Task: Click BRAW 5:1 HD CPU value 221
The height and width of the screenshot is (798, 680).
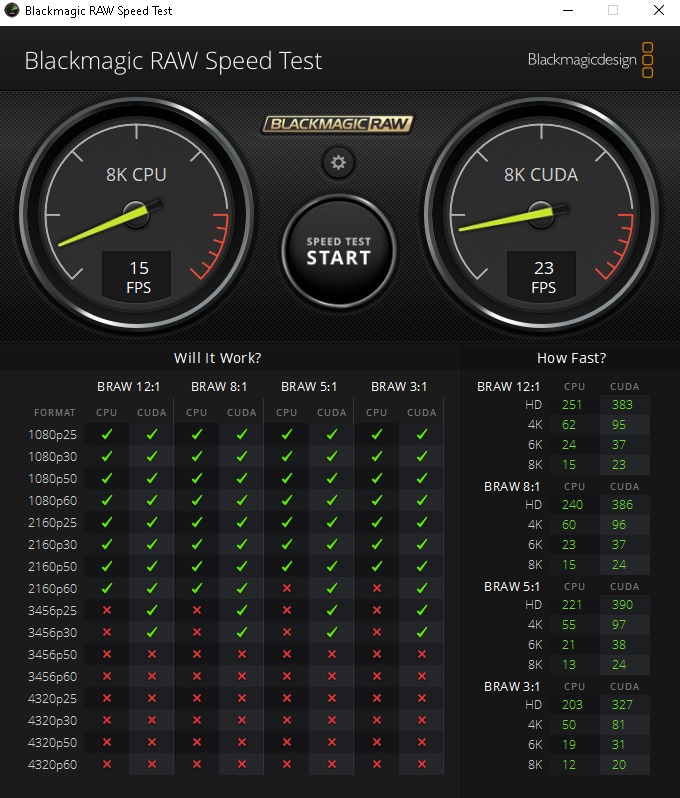Action: coord(572,605)
